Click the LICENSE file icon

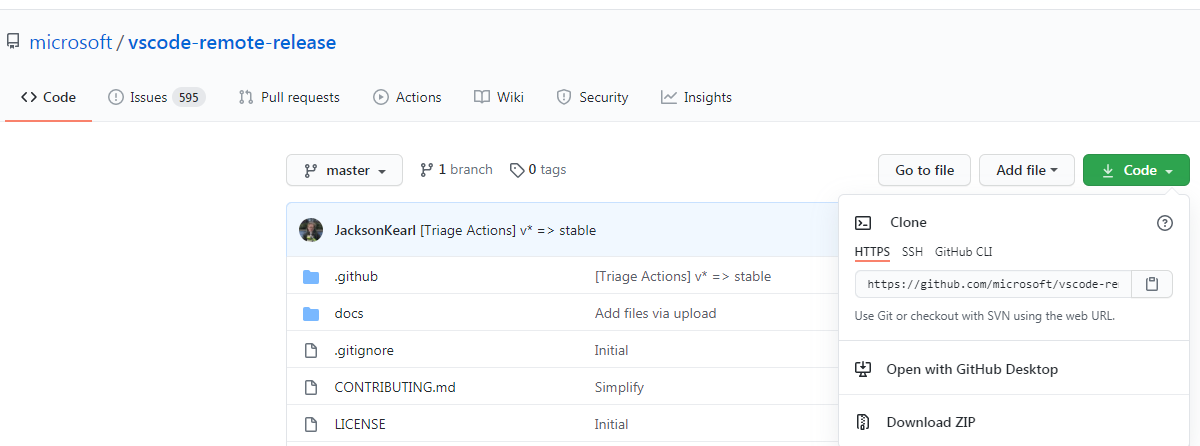click(310, 424)
